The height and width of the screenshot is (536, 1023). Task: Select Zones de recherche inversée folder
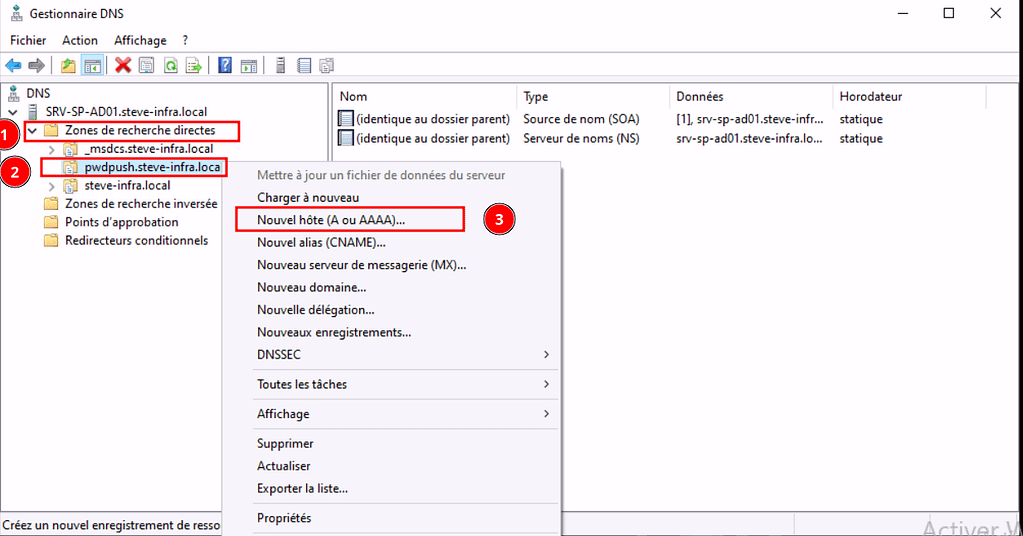140,204
